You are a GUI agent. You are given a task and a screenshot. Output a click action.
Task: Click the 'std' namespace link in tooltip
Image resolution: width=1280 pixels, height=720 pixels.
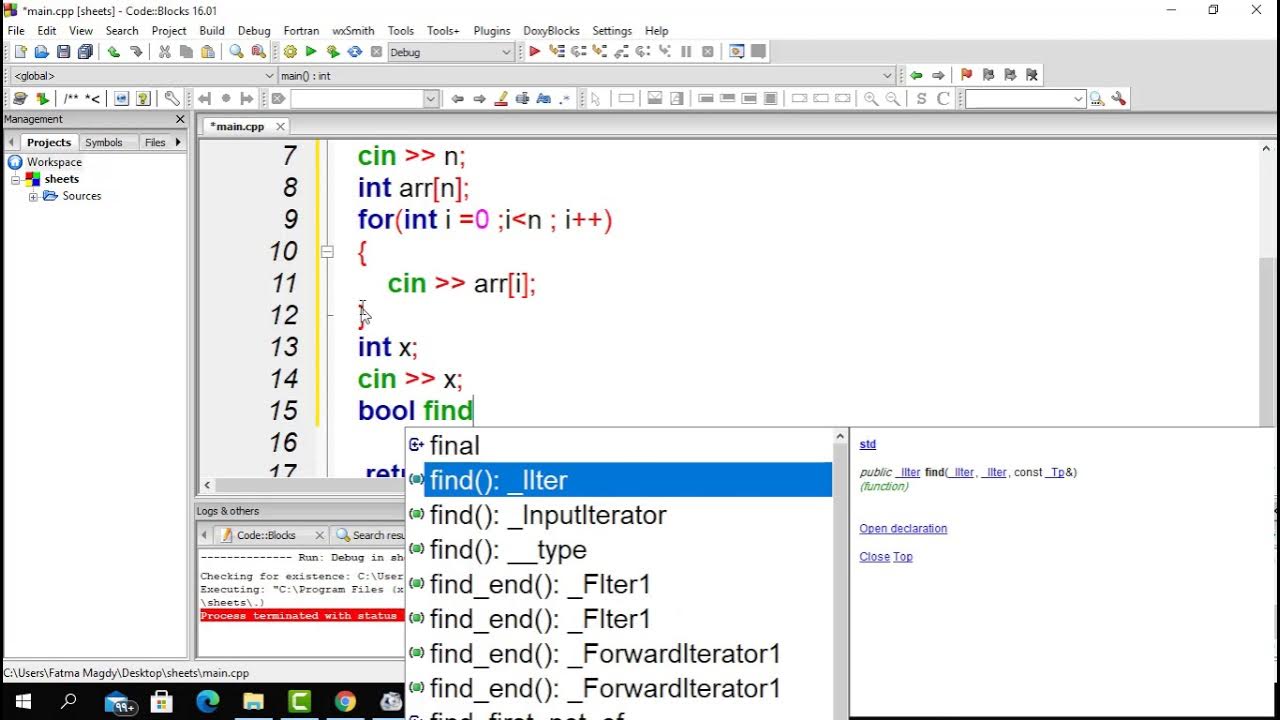868,444
